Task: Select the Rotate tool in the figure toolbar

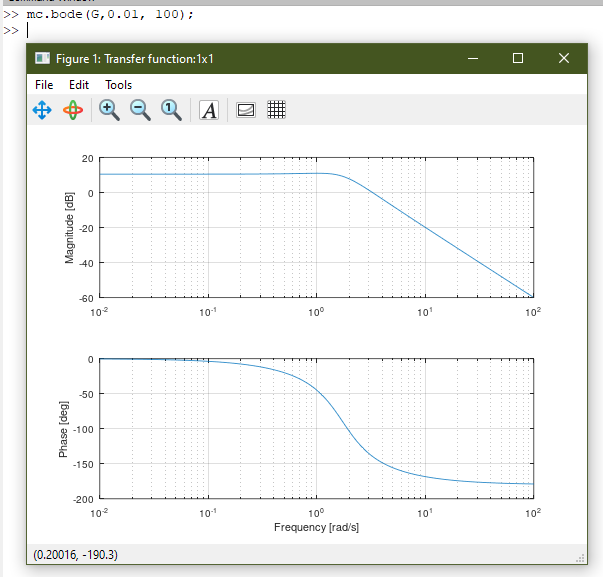Action: (x=73, y=110)
